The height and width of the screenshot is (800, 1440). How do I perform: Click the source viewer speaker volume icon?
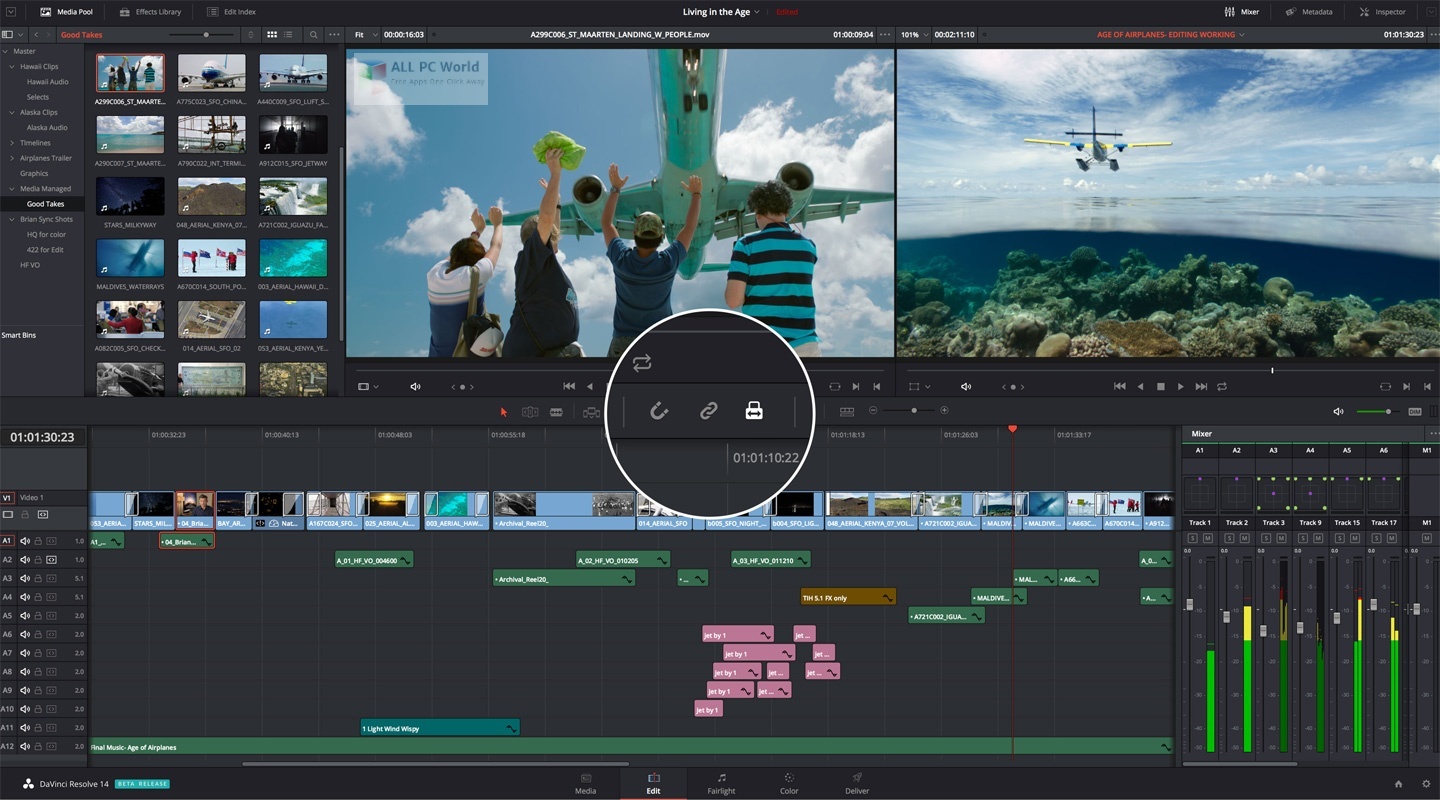click(416, 386)
